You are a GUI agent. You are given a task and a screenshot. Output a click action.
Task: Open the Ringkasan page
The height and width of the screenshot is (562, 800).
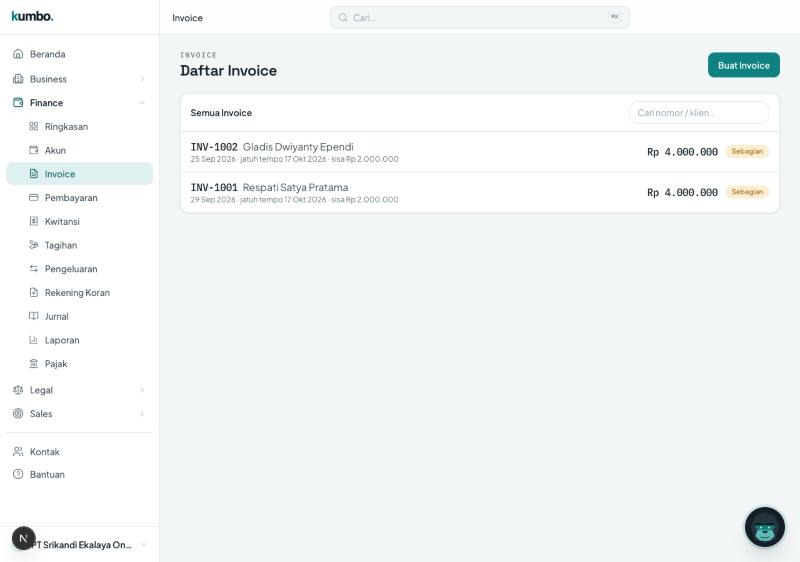(x=80, y=126)
